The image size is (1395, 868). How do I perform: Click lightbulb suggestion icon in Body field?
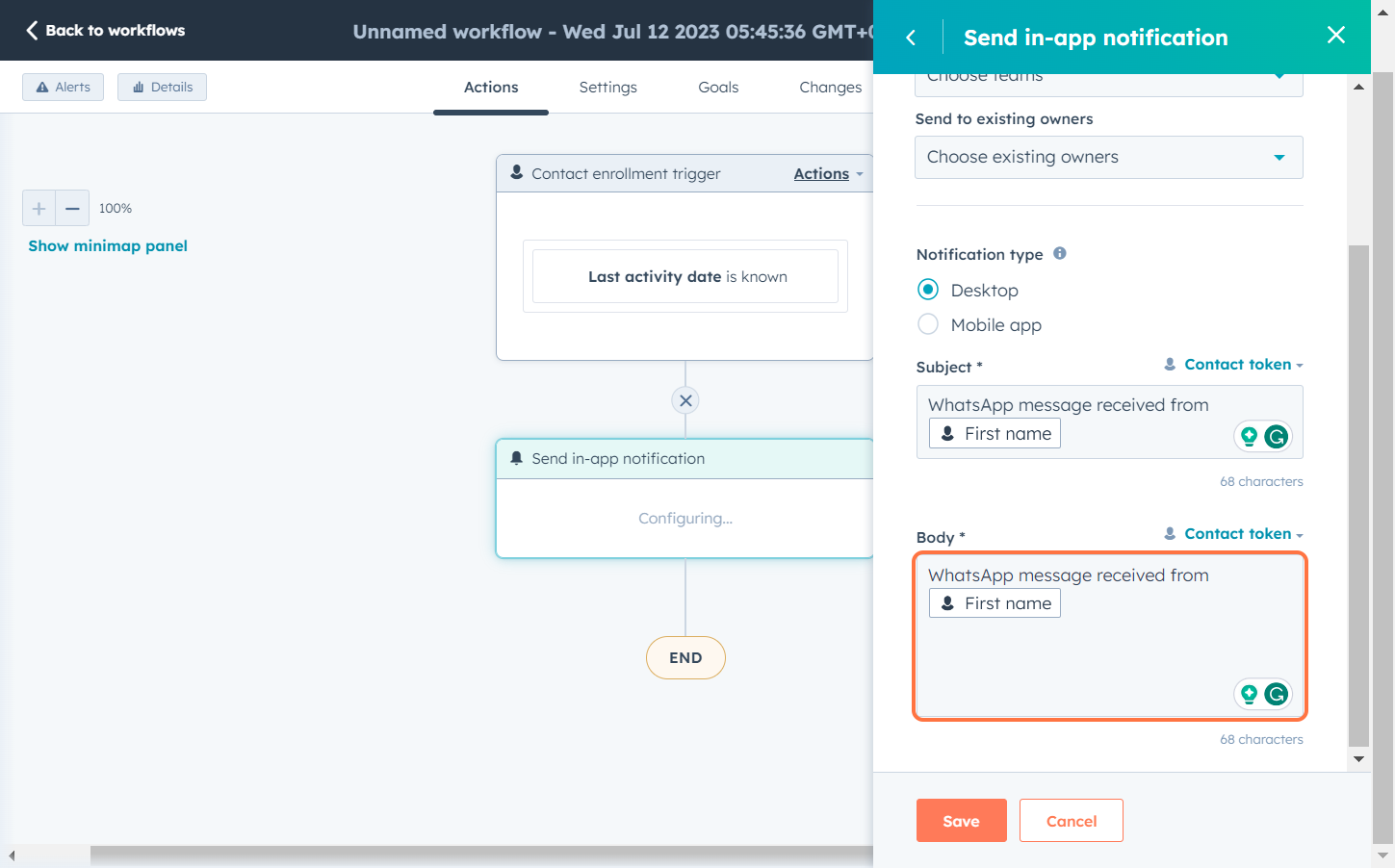[1249, 694]
